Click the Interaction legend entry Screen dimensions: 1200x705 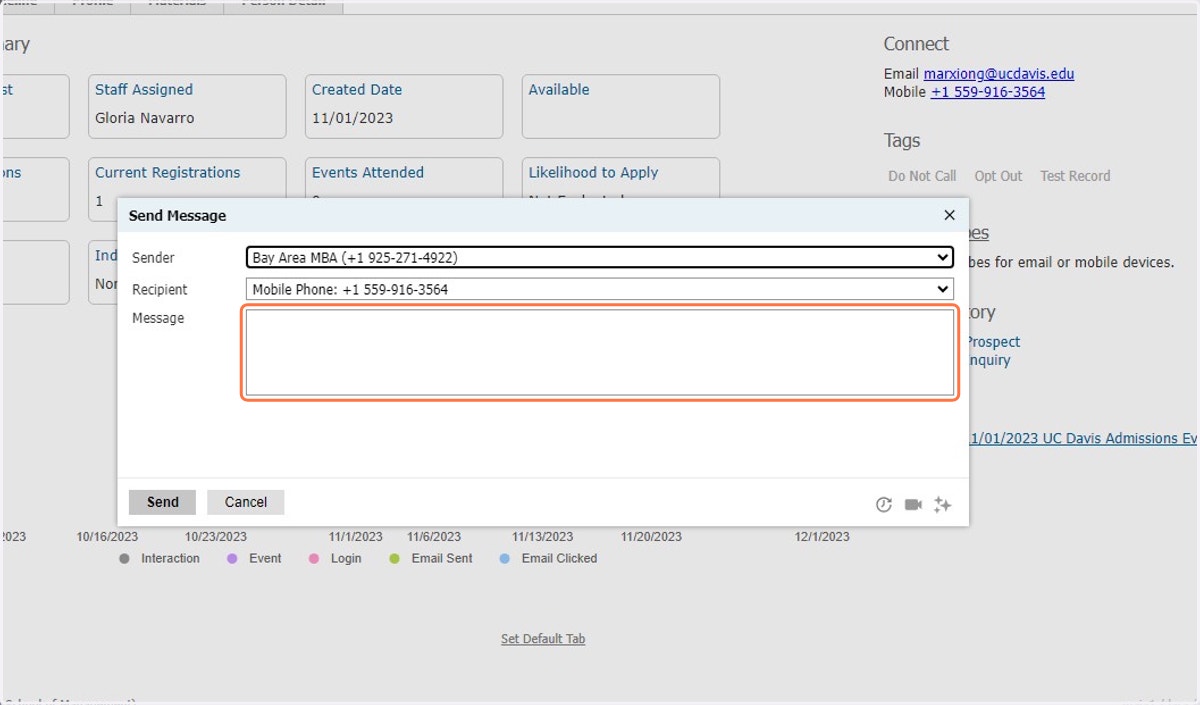(160, 559)
